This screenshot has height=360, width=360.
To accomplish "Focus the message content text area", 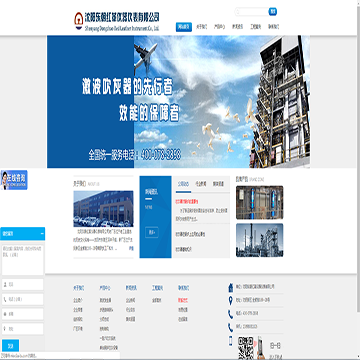I will [23, 260].
